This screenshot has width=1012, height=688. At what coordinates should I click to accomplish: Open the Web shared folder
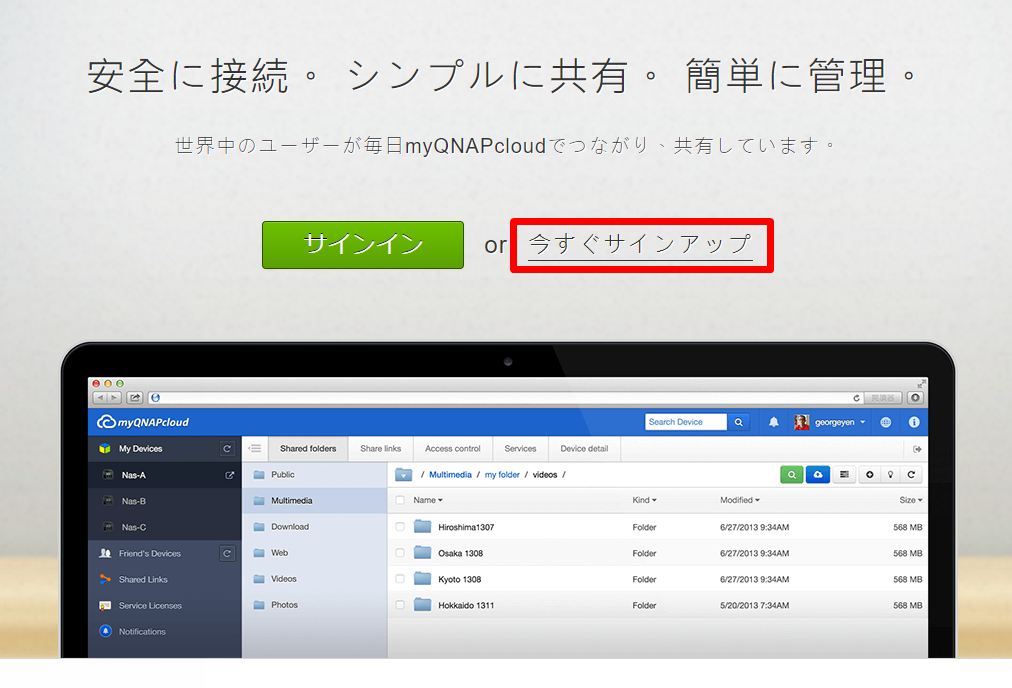314,553
